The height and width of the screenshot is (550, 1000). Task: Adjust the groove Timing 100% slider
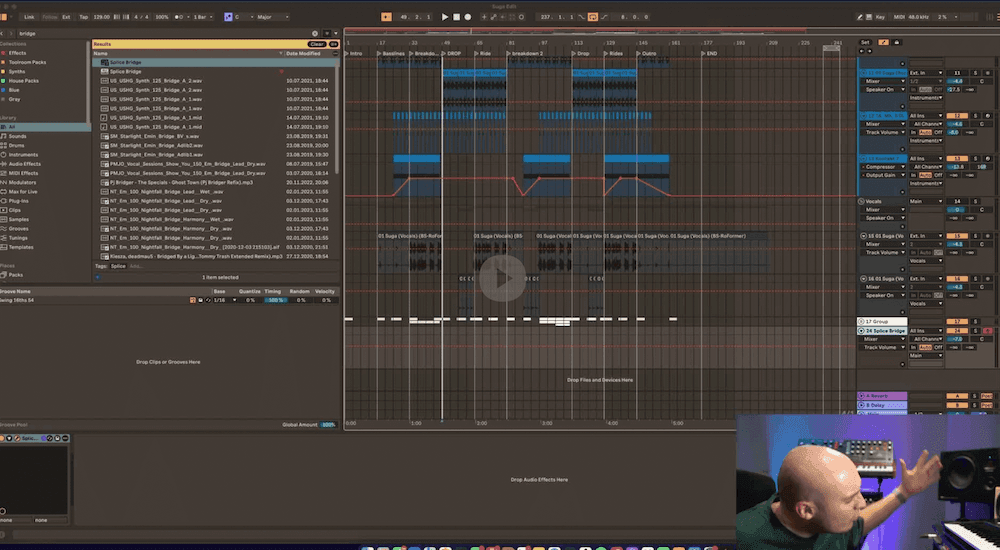[x=274, y=300]
